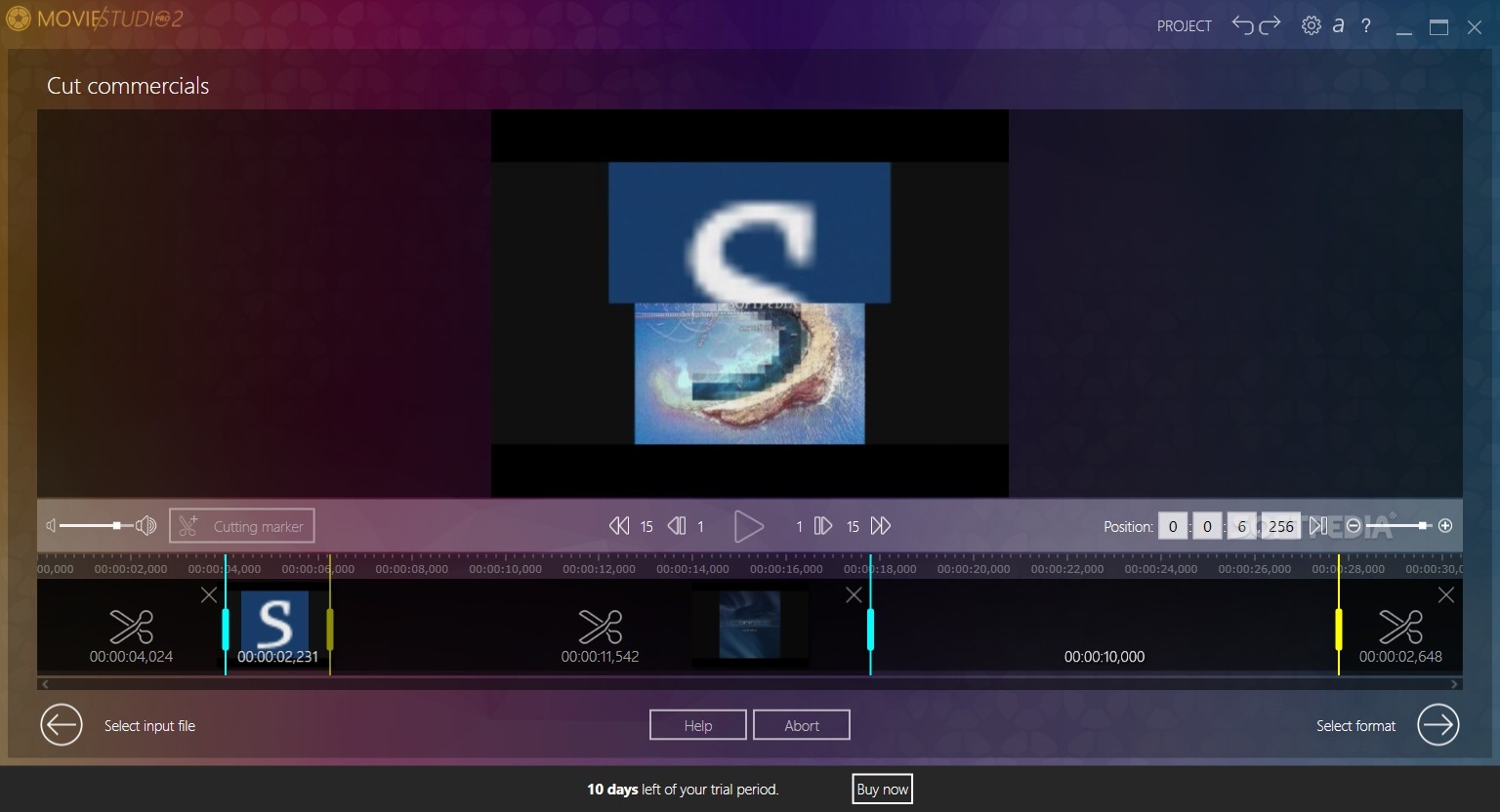Viewport: 1500px width, 812px height.
Task: Open the PROJECT menu
Action: [1184, 26]
